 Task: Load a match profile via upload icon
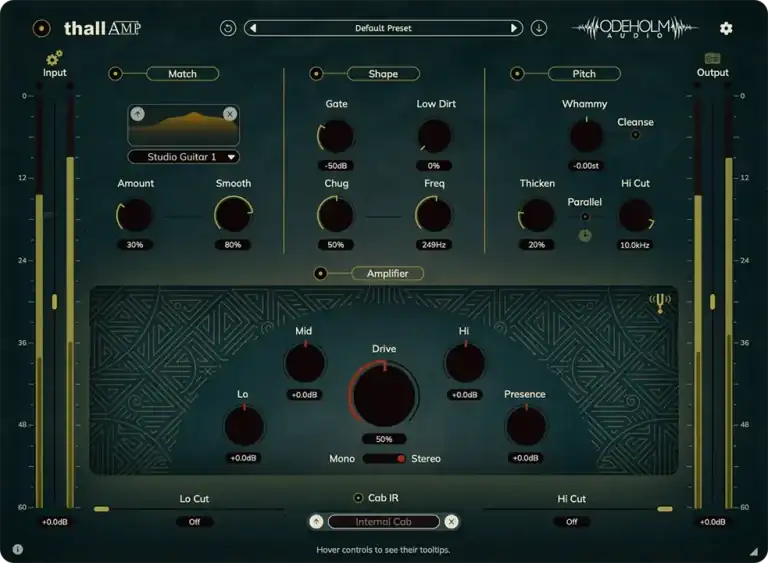tap(138, 114)
